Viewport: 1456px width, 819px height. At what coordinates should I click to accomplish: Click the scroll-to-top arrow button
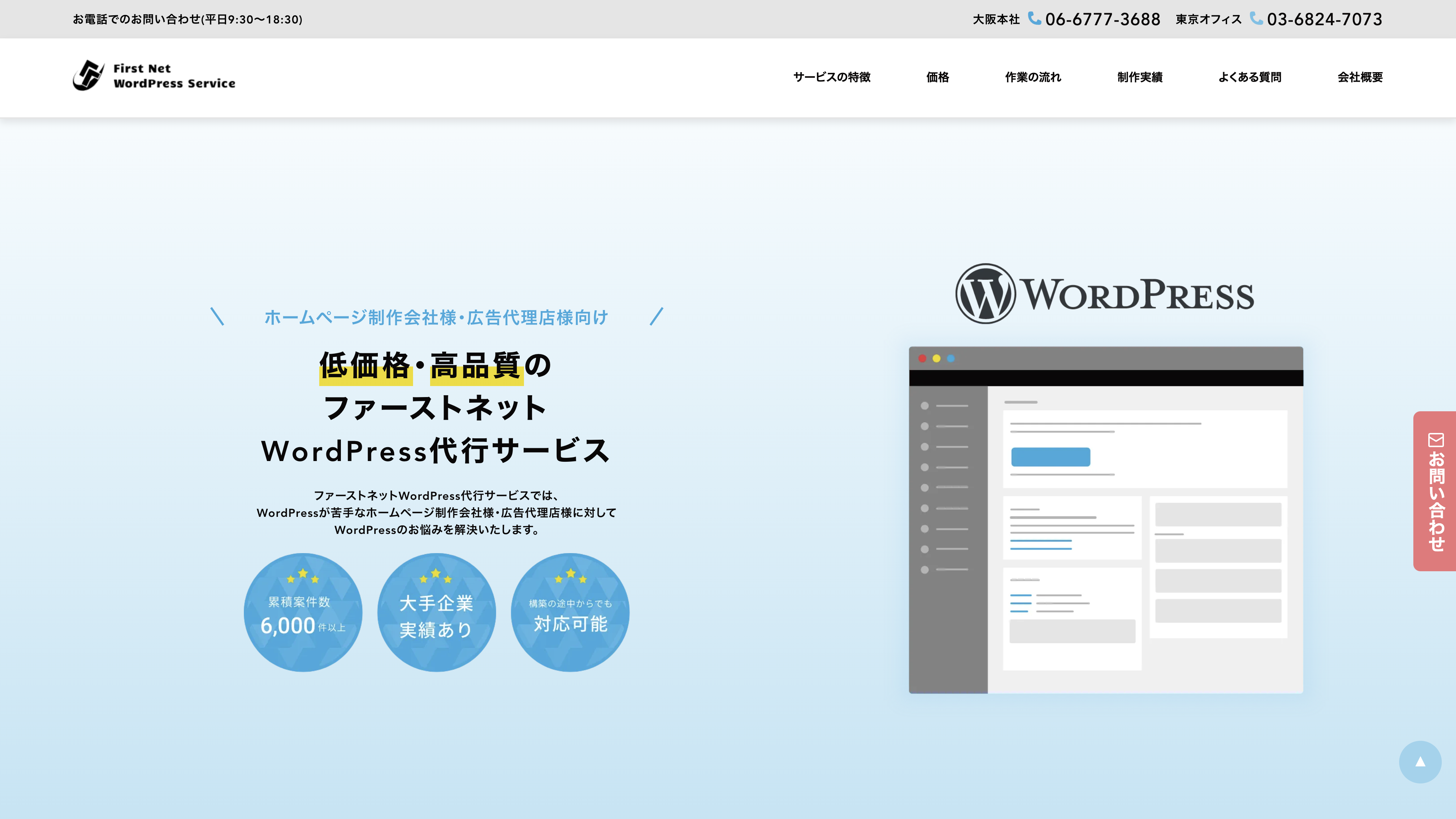pos(1420,762)
